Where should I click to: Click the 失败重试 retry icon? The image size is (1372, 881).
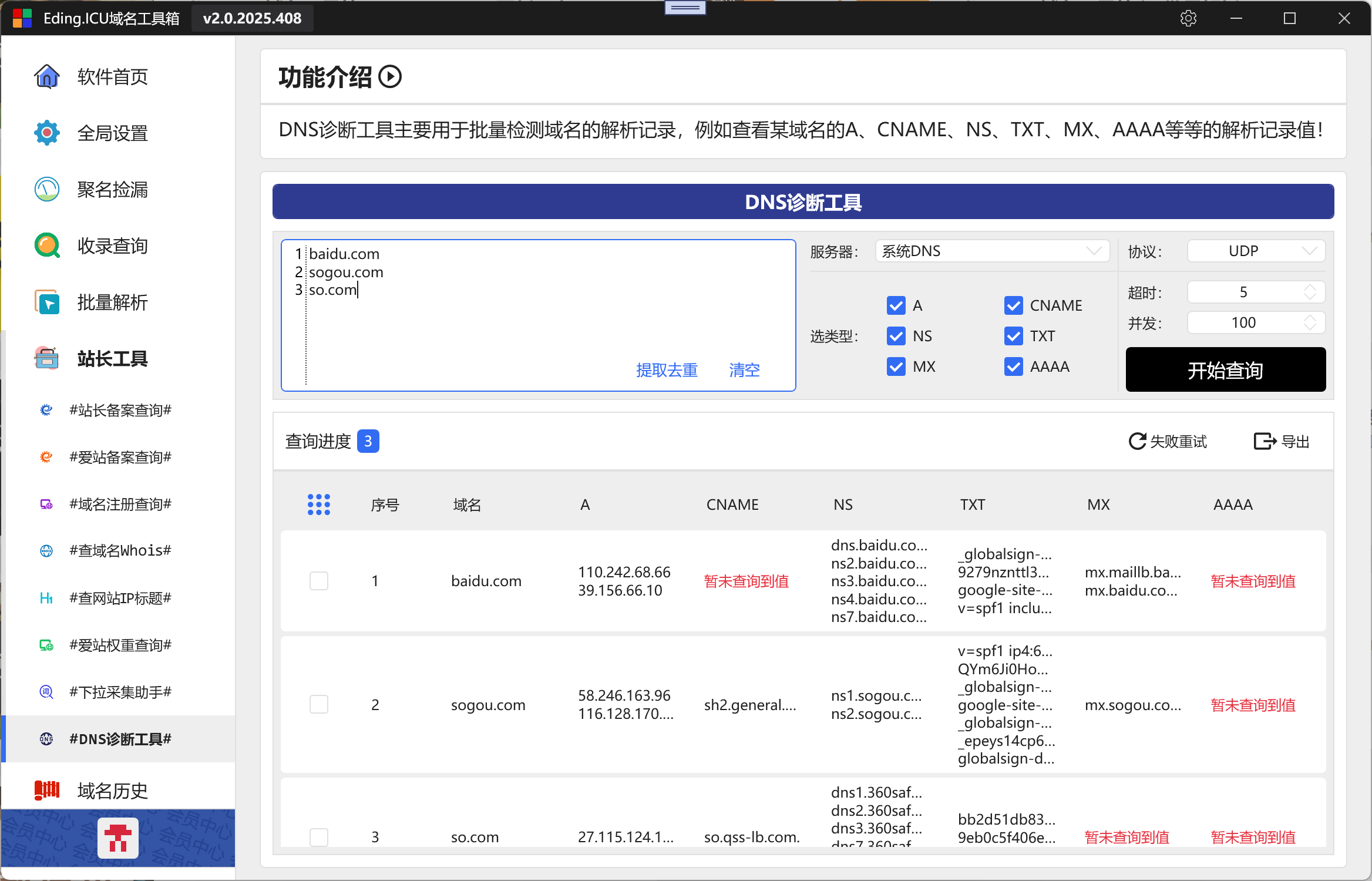click(1137, 441)
